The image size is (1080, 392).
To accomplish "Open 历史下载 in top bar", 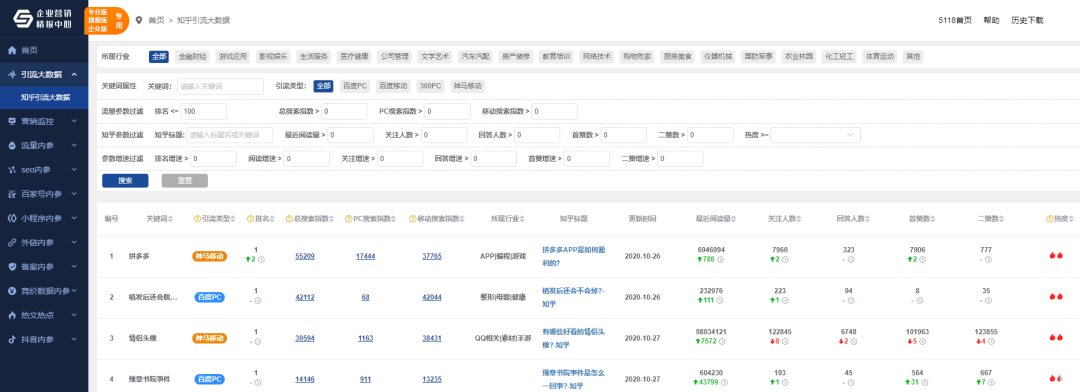I will 1027,20.
